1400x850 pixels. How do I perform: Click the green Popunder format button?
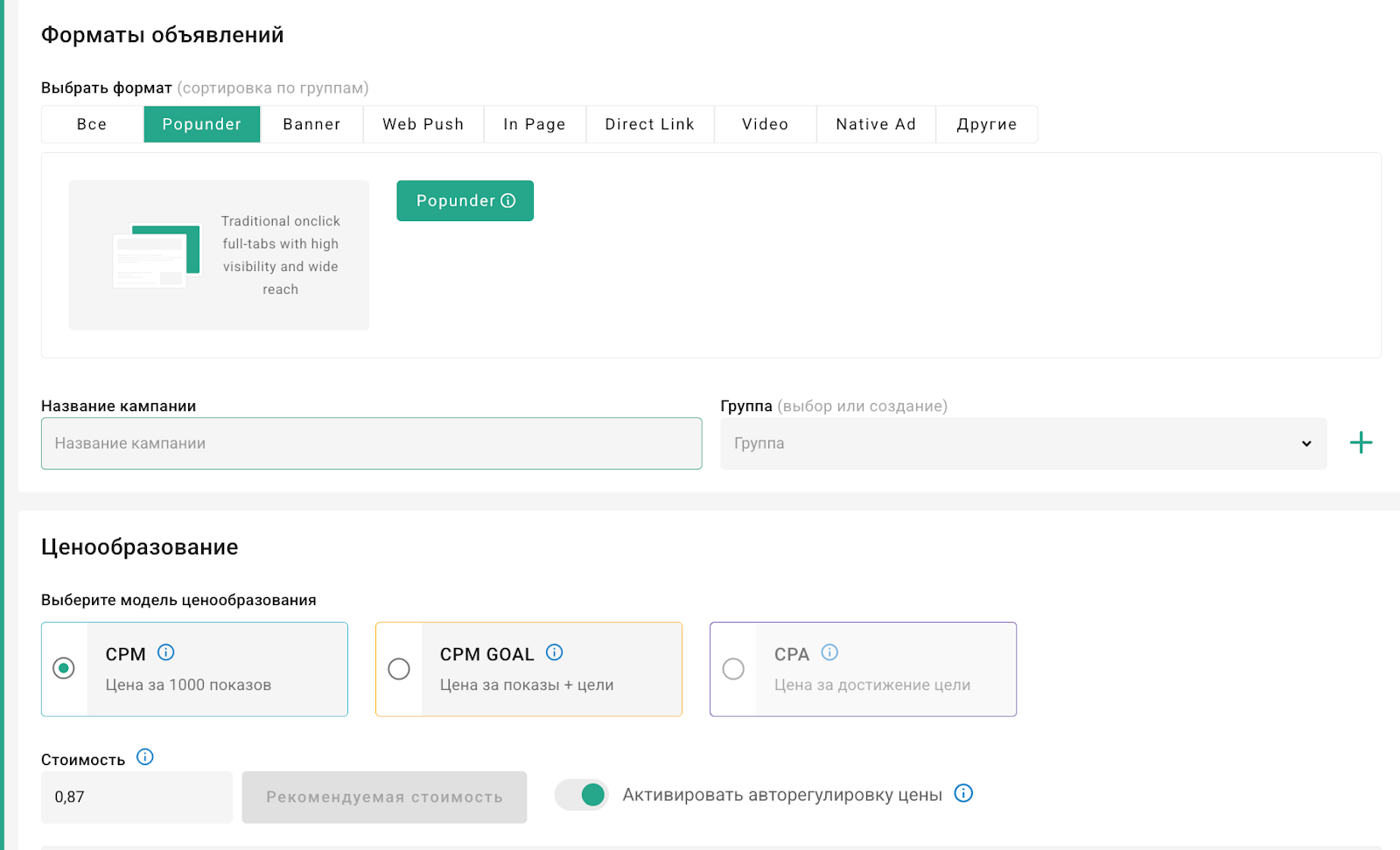pos(465,201)
